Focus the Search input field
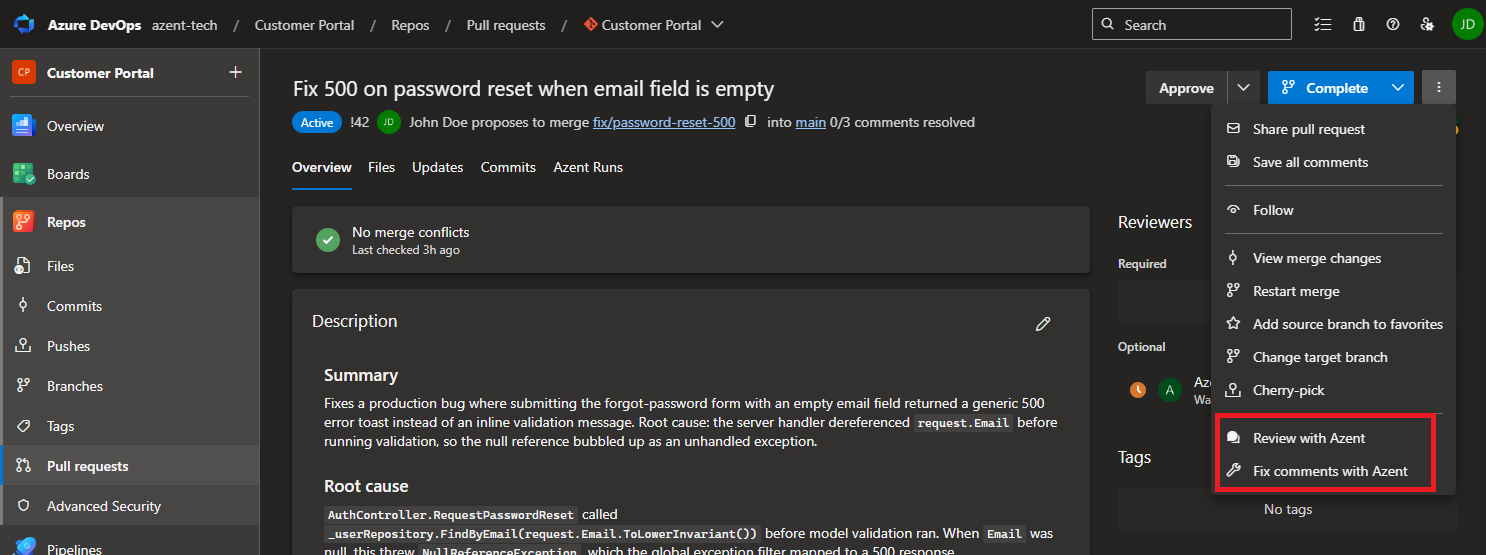 point(1191,24)
